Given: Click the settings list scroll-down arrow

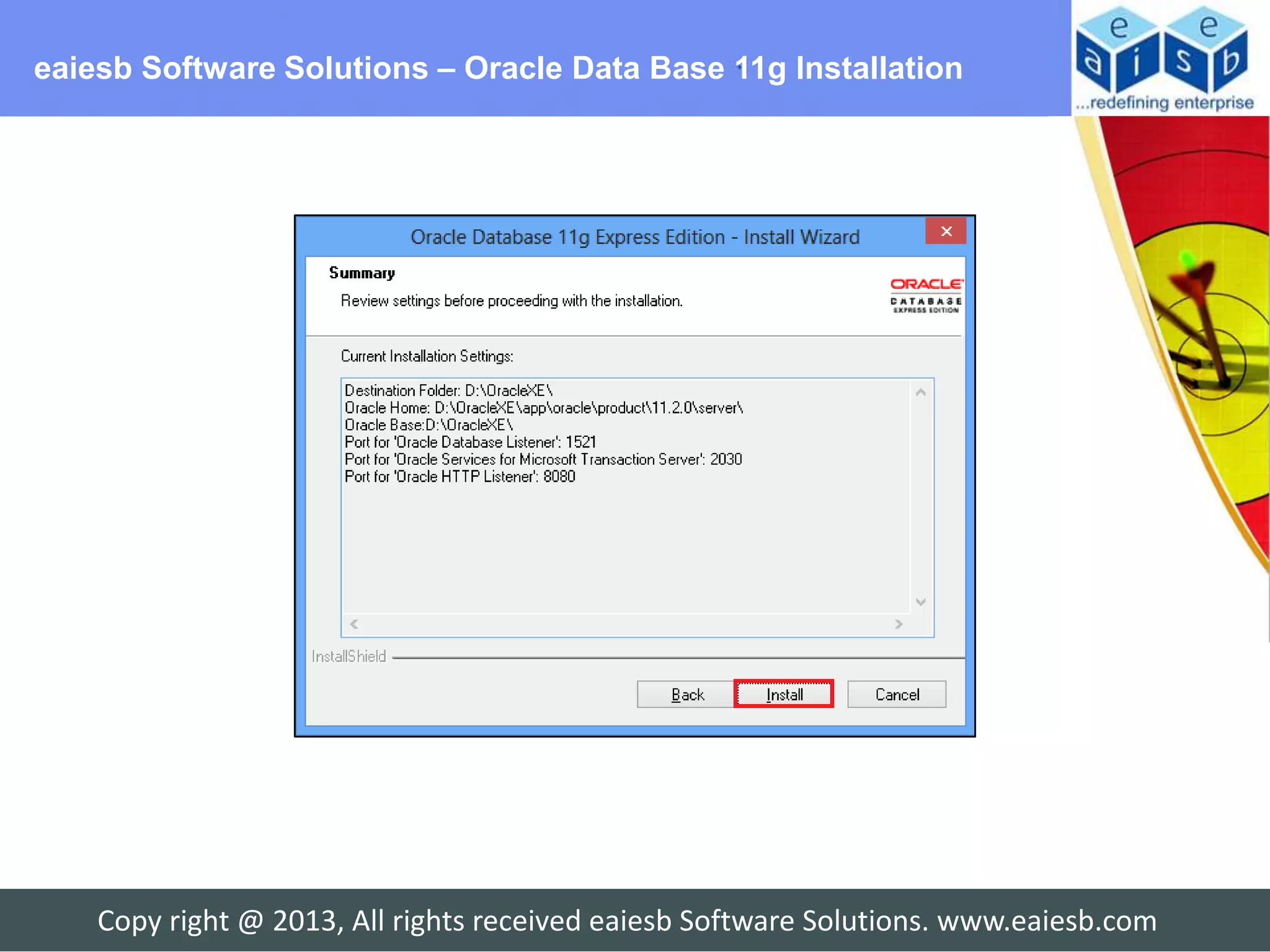Looking at the screenshot, I should tap(921, 602).
